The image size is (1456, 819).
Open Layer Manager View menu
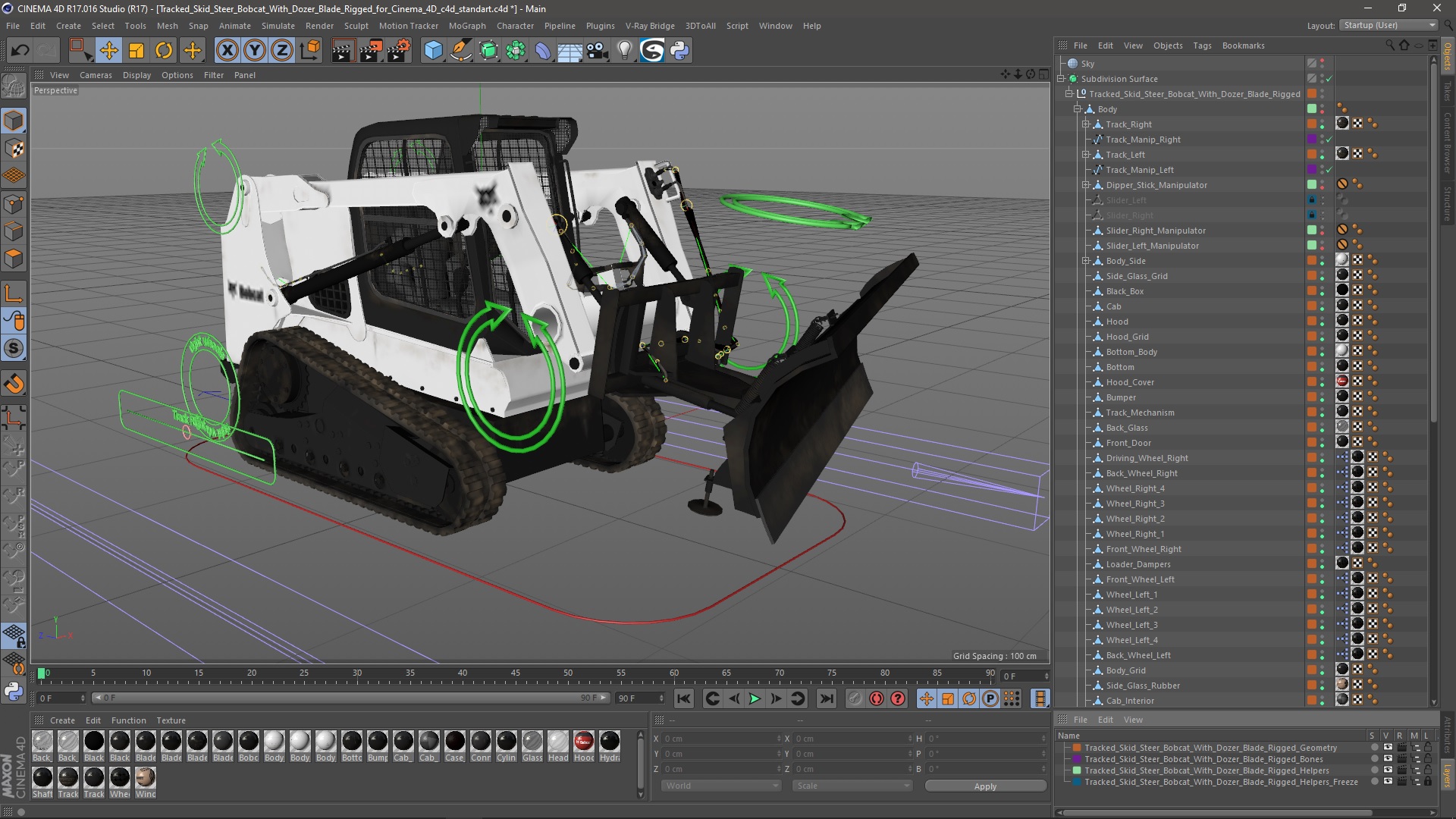[1133, 720]
